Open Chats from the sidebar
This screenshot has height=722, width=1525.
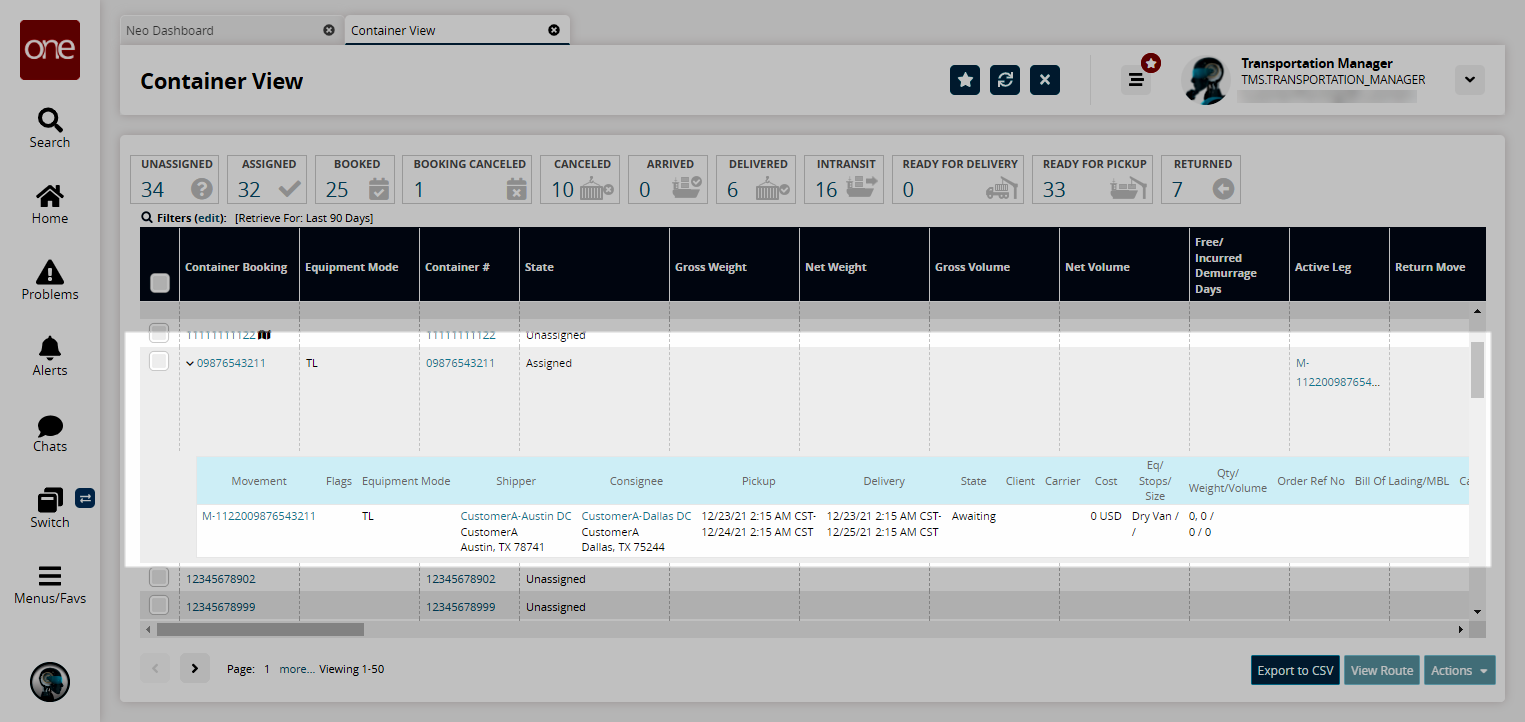49,427
